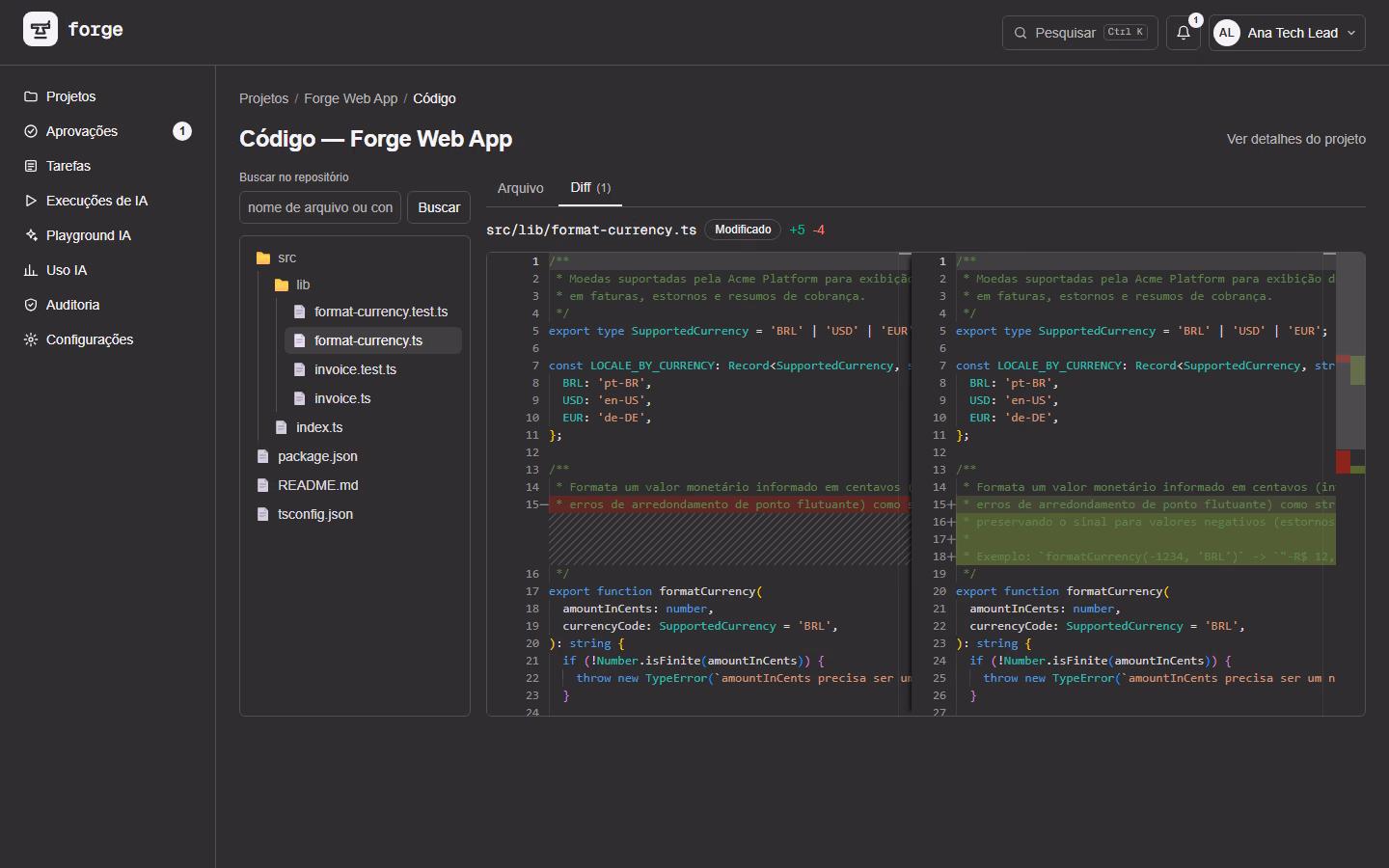The image size is (1389, 868).
Task: Click the lib folder icon
Action: coord(282,285)
